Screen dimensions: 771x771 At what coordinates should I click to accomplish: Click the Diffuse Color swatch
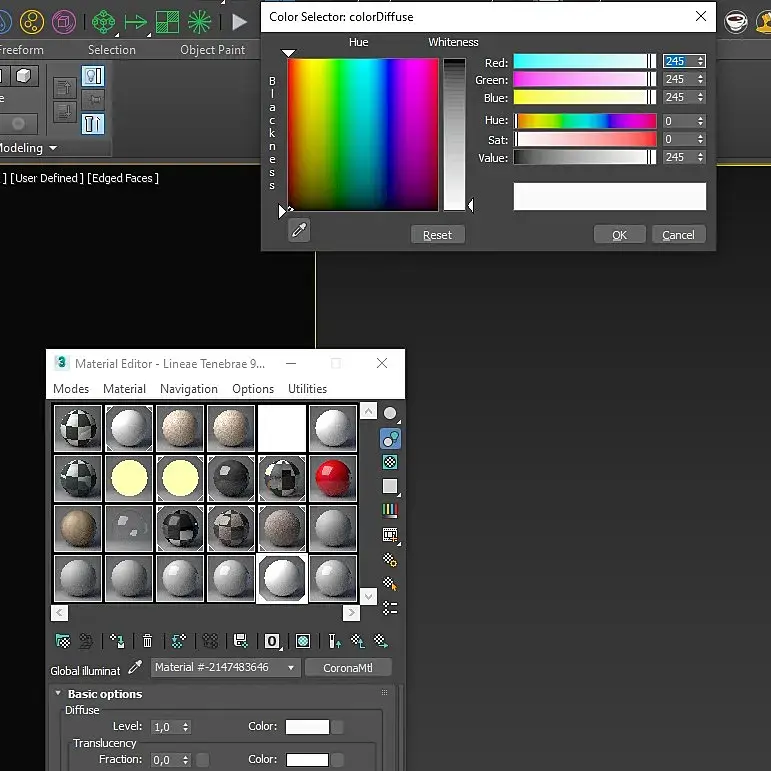coord(307,727)
